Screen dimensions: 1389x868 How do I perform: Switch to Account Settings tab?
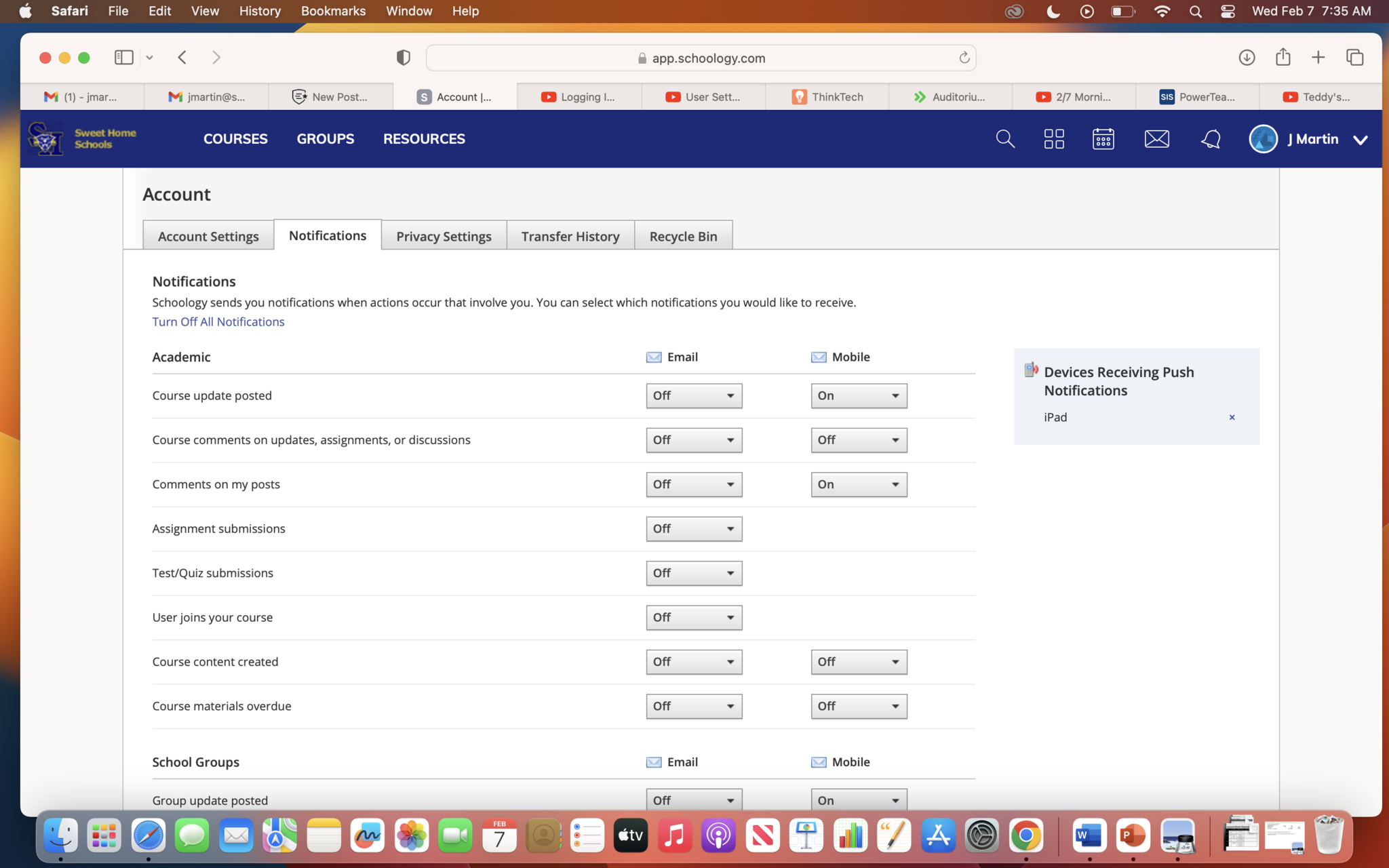point(208,236)
